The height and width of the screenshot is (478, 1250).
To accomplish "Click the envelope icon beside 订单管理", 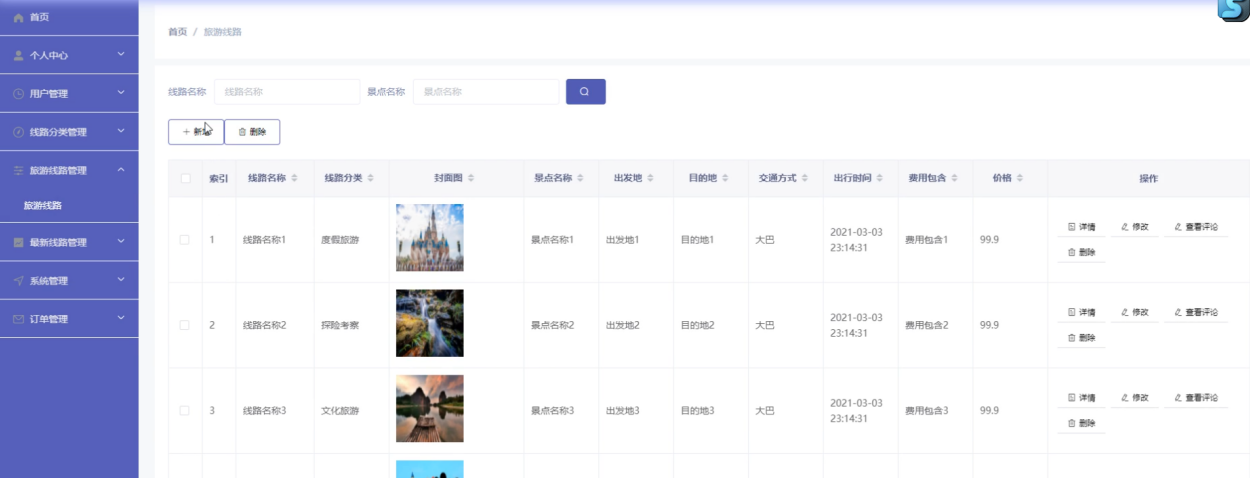I will coord(18,319).
